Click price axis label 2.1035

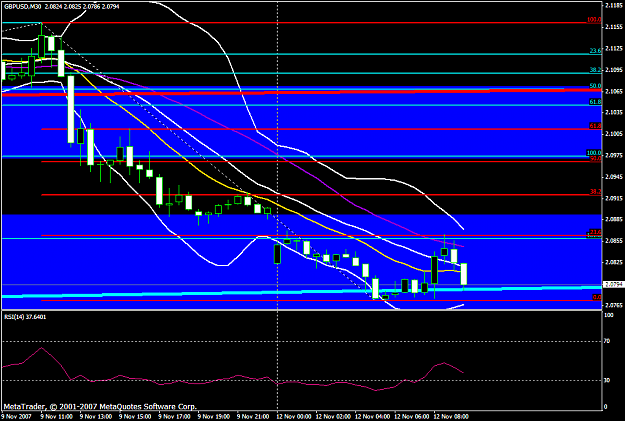[614, 112]
